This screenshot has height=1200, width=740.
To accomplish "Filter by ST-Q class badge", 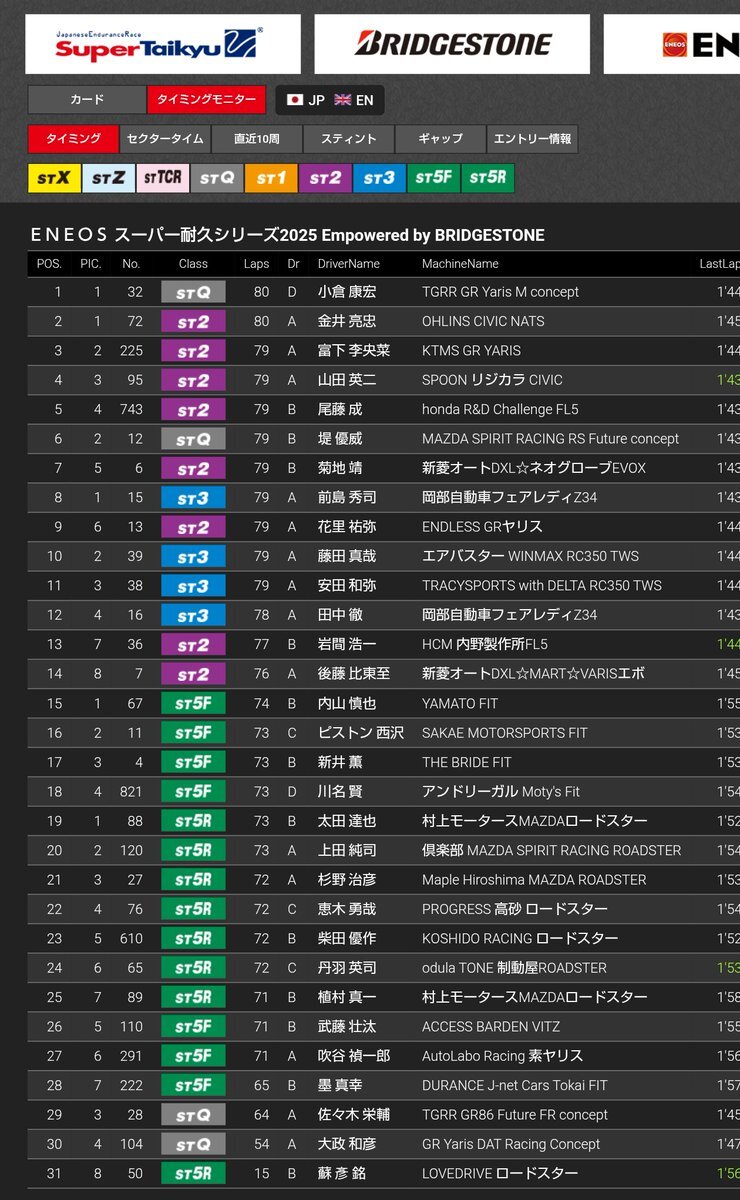I will coord(216,178).
